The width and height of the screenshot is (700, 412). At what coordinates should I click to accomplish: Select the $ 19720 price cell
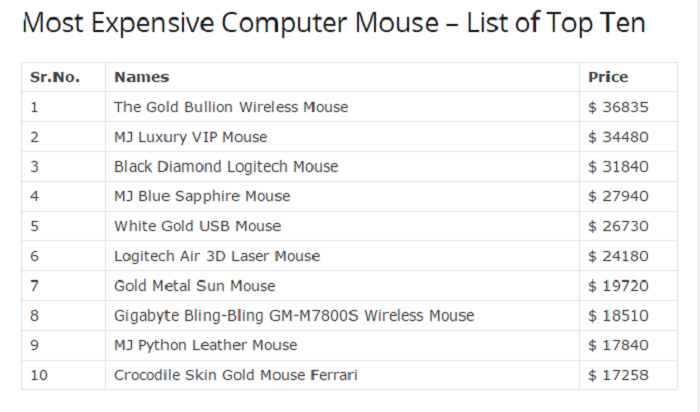619,286
